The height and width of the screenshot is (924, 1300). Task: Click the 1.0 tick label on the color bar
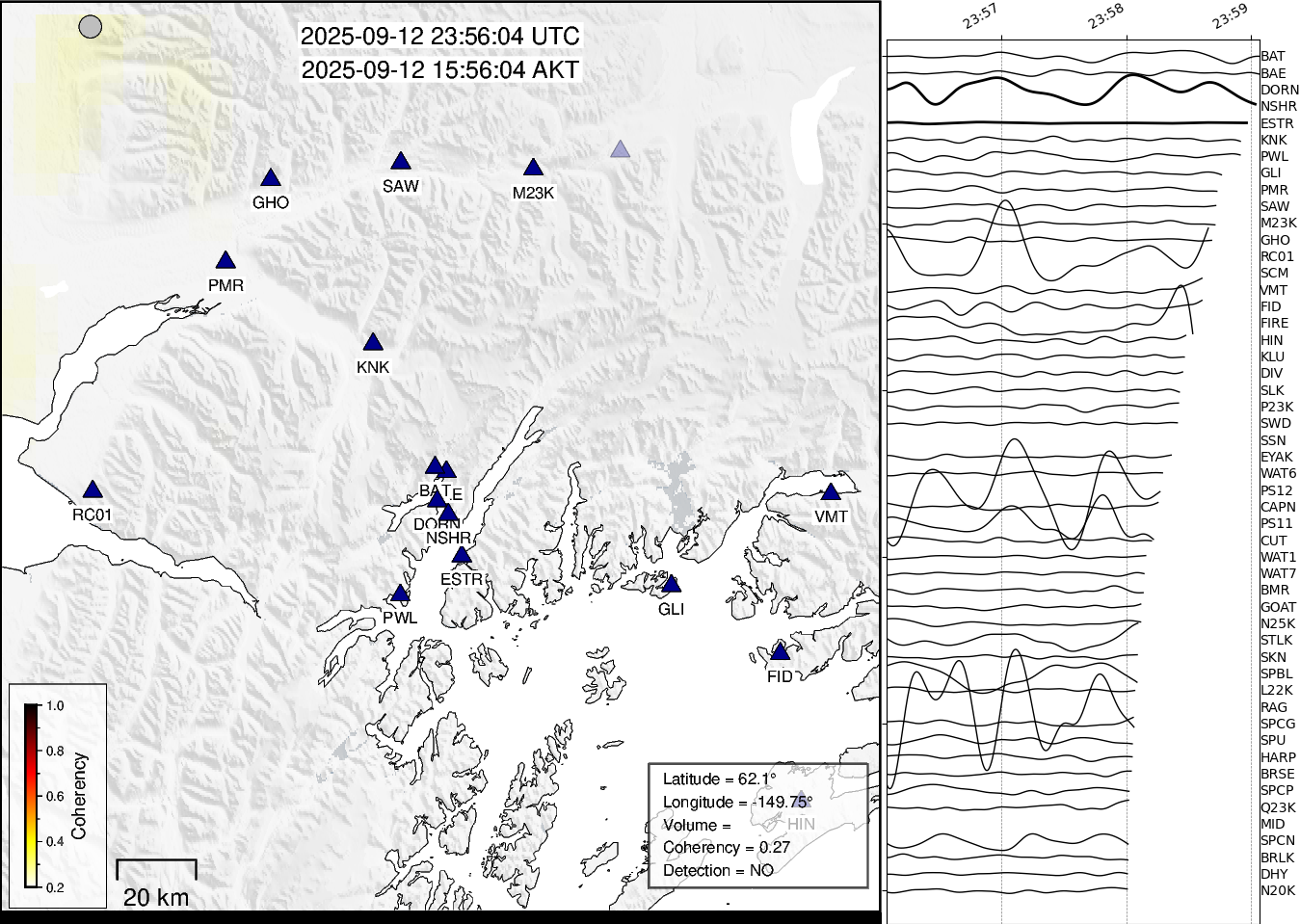(55, 706)
